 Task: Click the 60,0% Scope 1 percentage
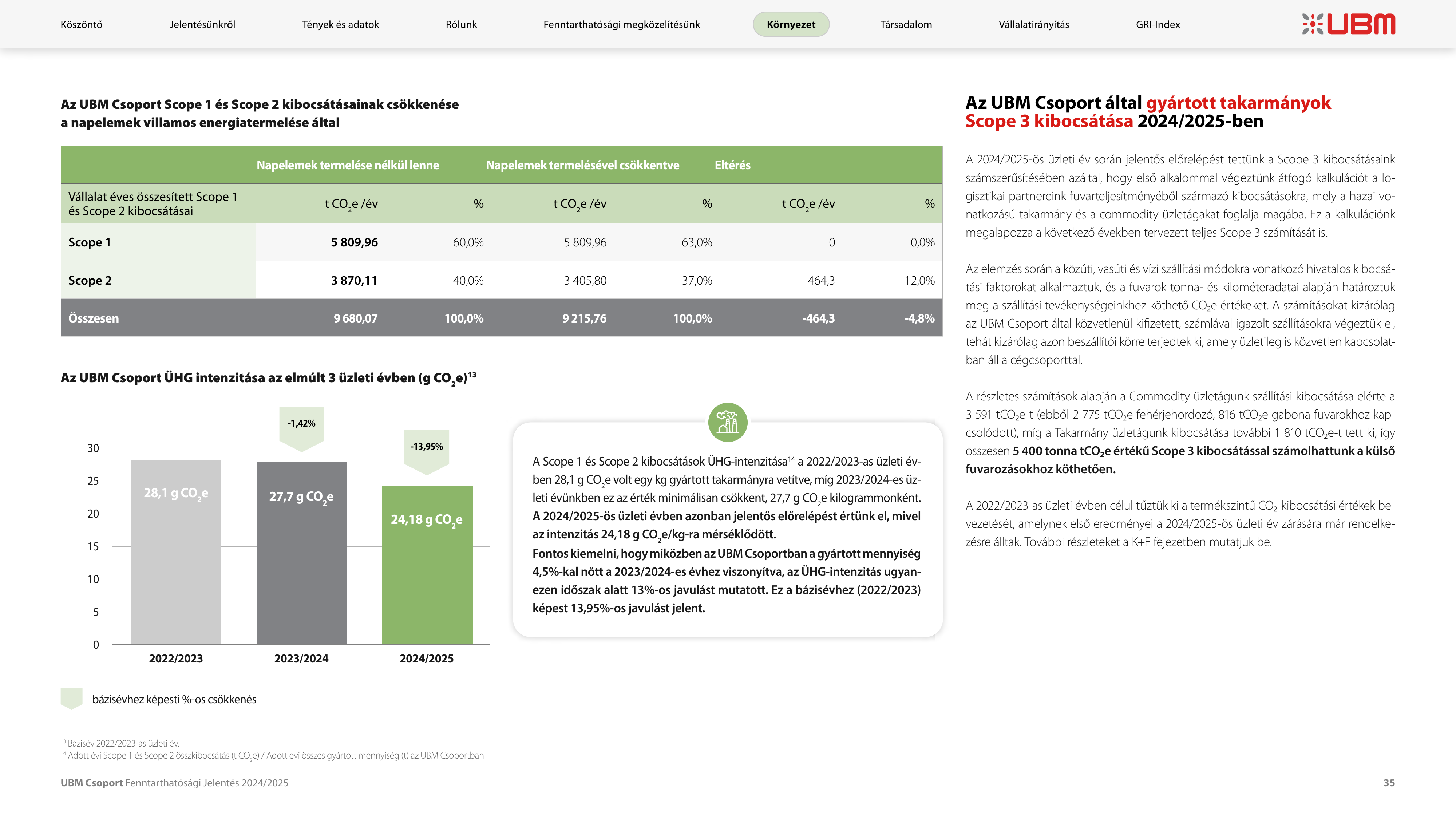click(468, 242)
